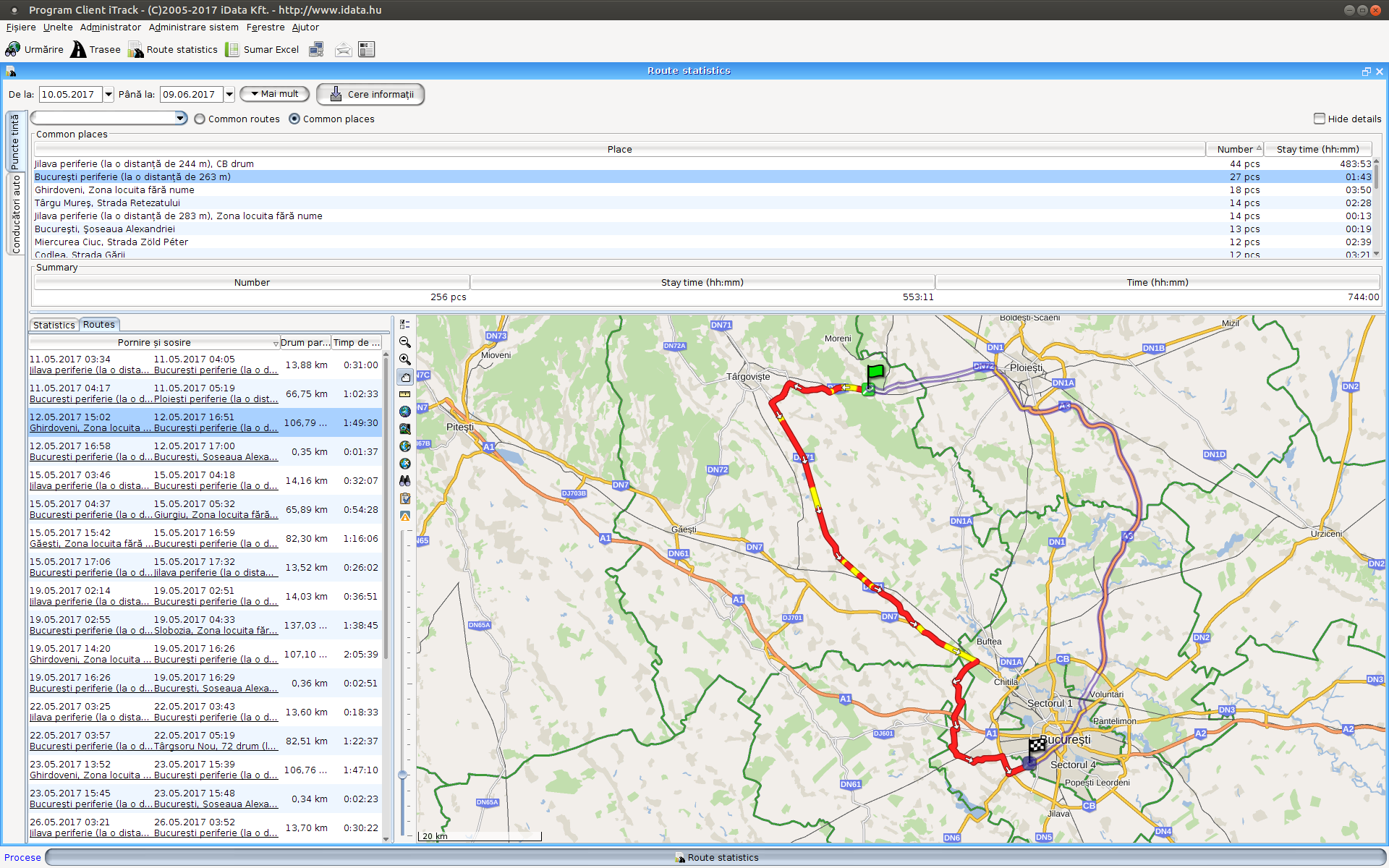
Task: Select the hand pan tool
Action: pyautogui.click(x=405, y=377)
